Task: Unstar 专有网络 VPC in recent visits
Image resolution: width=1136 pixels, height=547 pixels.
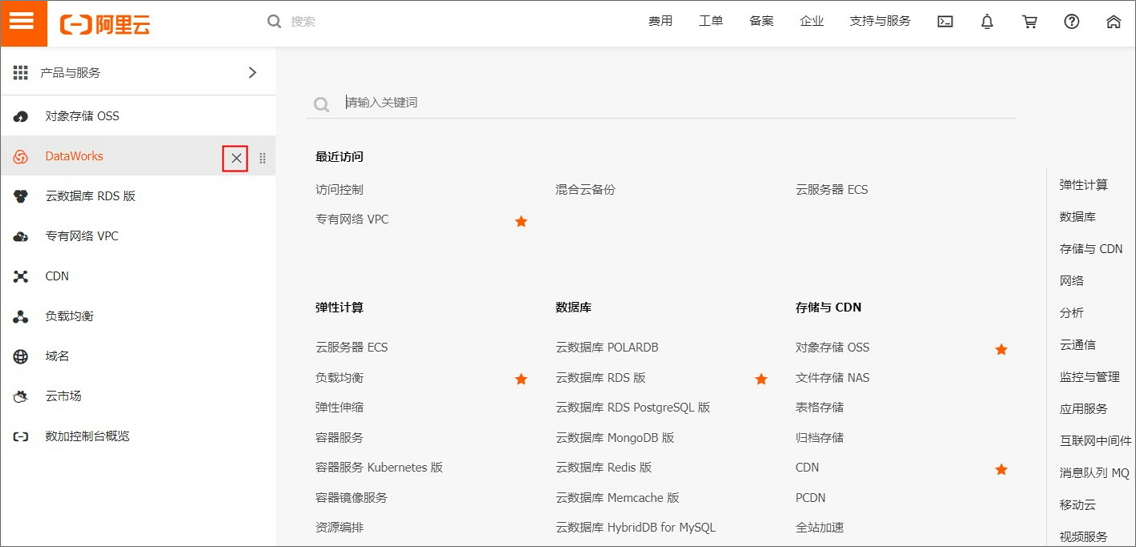Action: point(521,221)
